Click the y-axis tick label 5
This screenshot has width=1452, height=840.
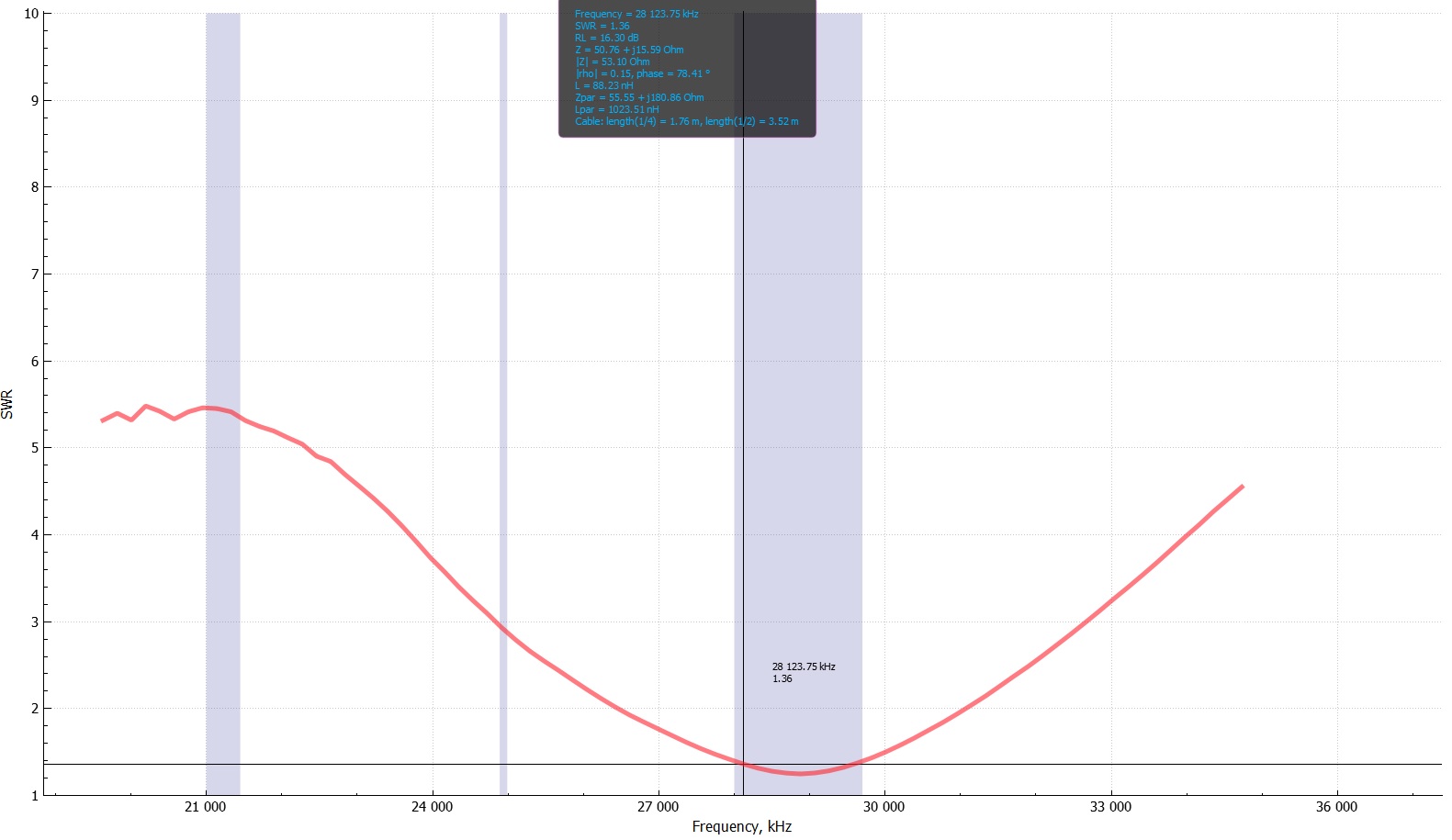(x=35, y=448)
